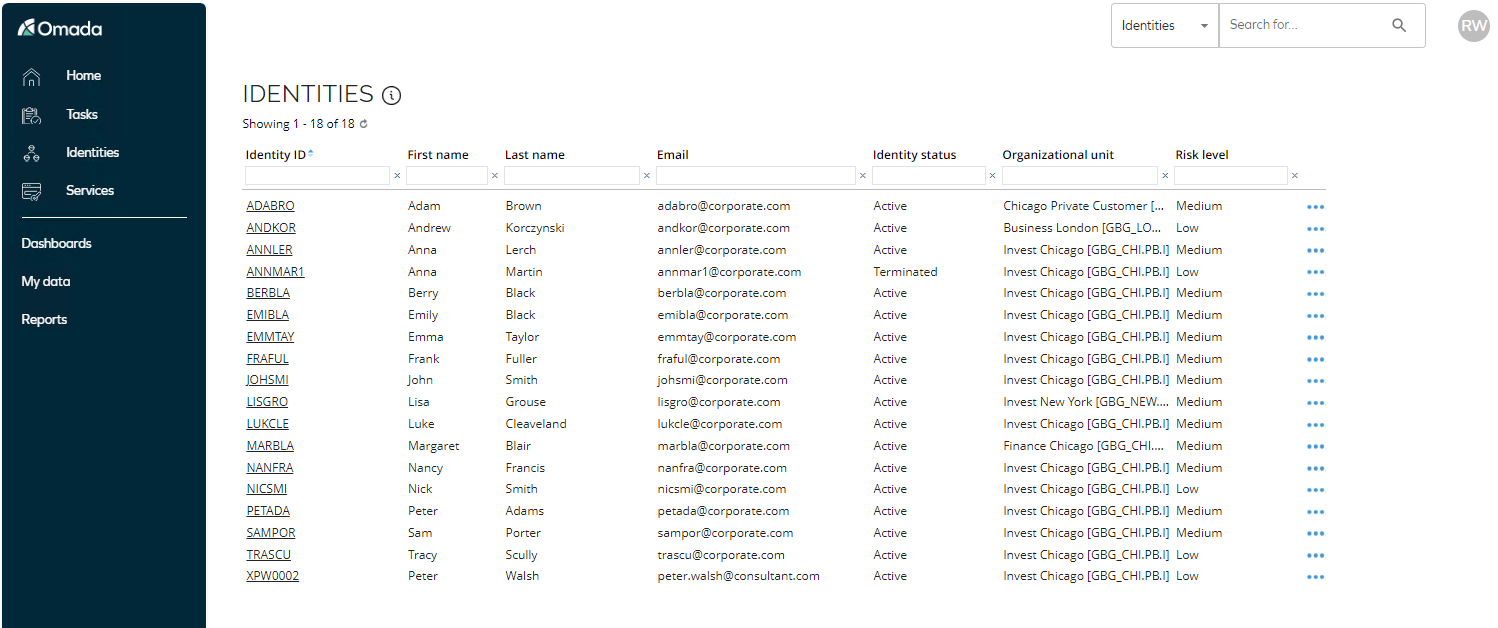
Task: Open the LUKCLE identity link
Action: click(267, 424)
